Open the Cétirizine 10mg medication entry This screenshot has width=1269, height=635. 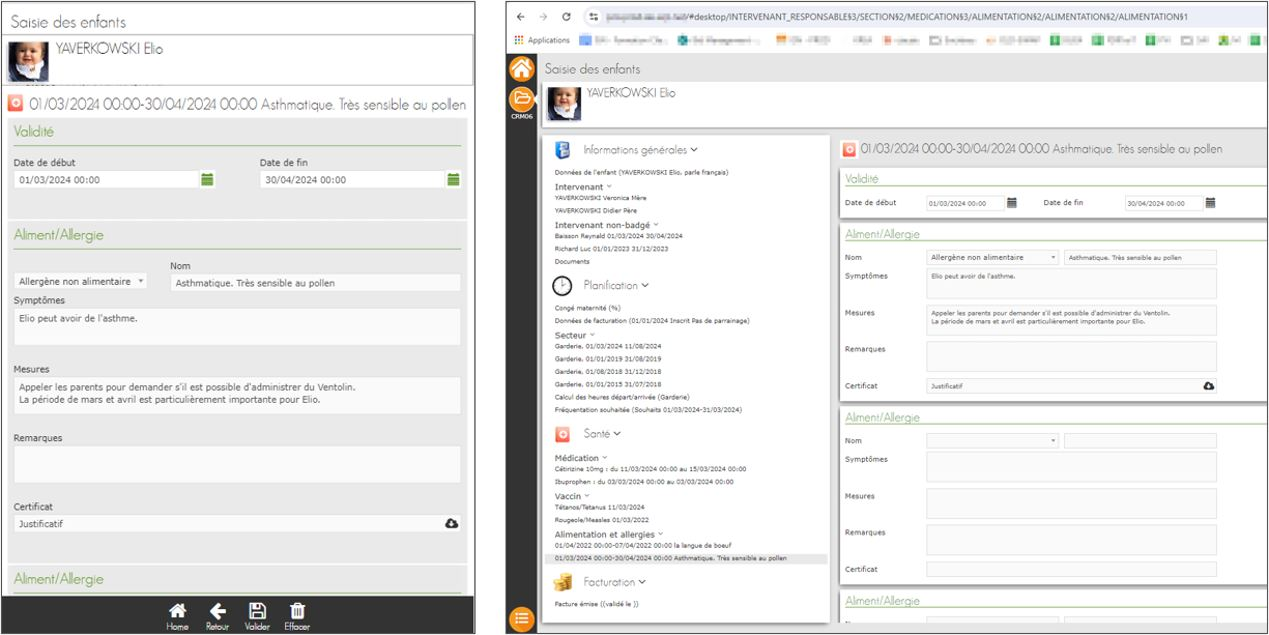coord(650,469)
